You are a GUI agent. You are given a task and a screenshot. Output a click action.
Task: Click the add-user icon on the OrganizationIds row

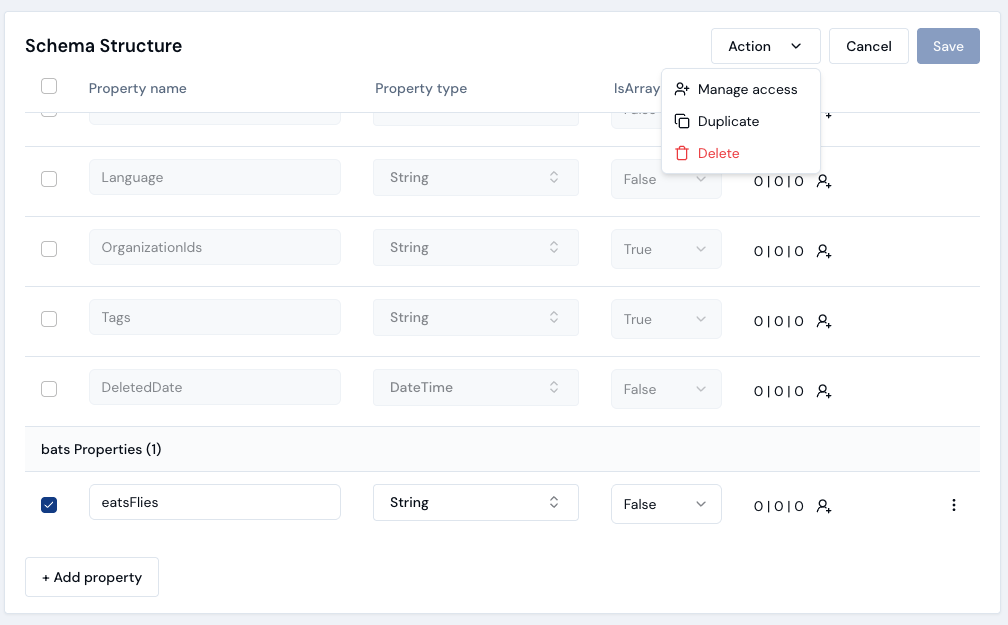click(823, 253)
